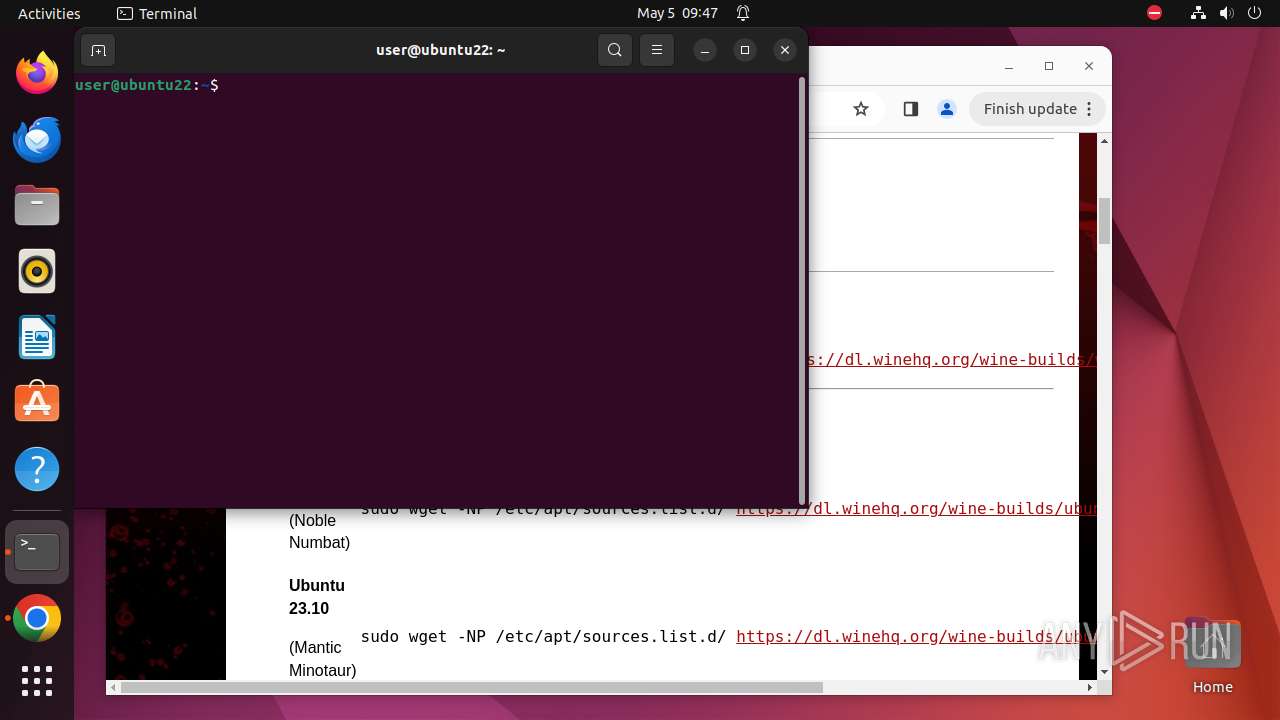Toggle Chrome's side panel
The width and height of the screenshot is (1280, 720).
click(x=910, y=109)
